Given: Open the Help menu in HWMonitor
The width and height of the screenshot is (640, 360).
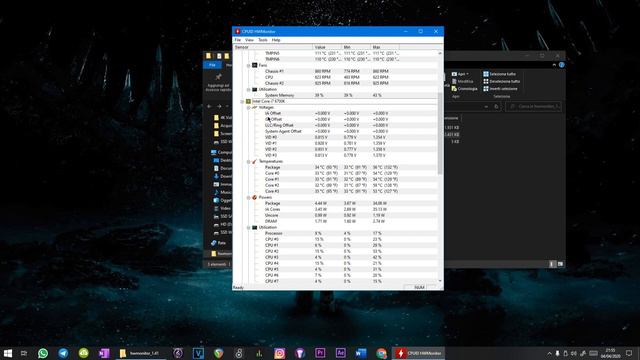Looking at the screenshot, I should (276, 40).
